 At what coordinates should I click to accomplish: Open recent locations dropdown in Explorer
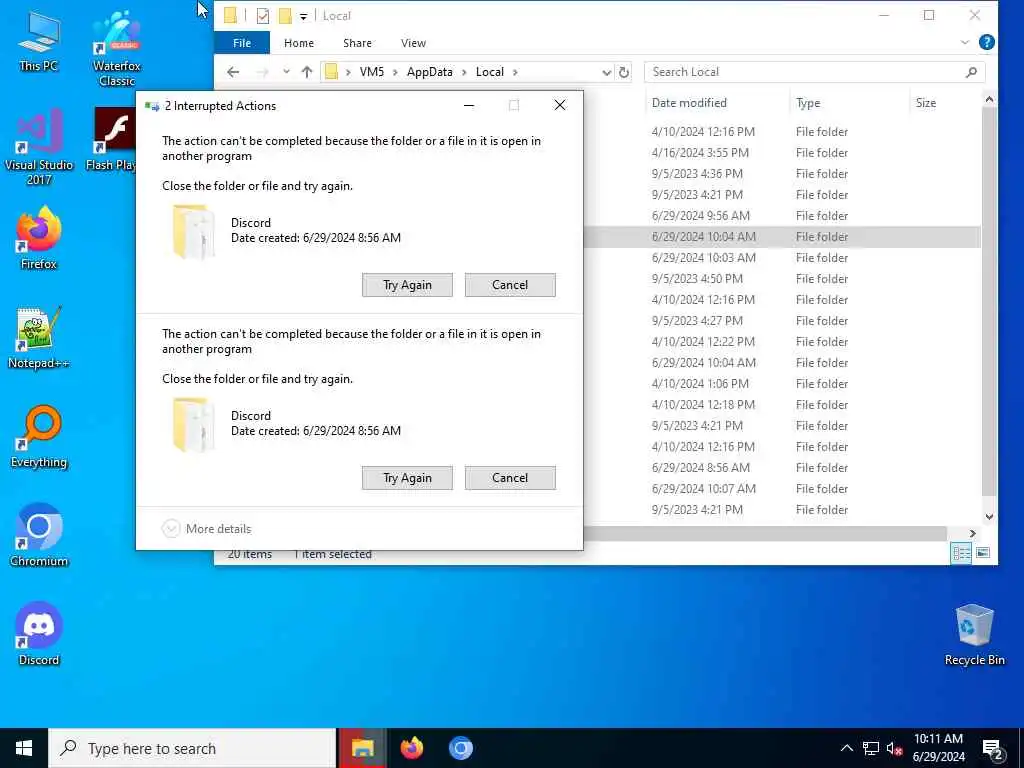pyautogui.click(x=286, y=72)
